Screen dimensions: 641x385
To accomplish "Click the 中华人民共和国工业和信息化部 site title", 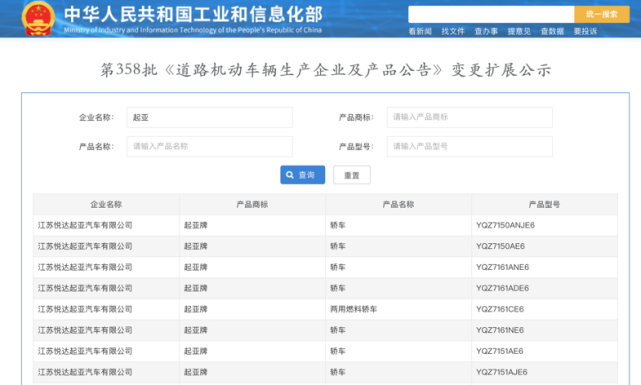I will point(193,14).
